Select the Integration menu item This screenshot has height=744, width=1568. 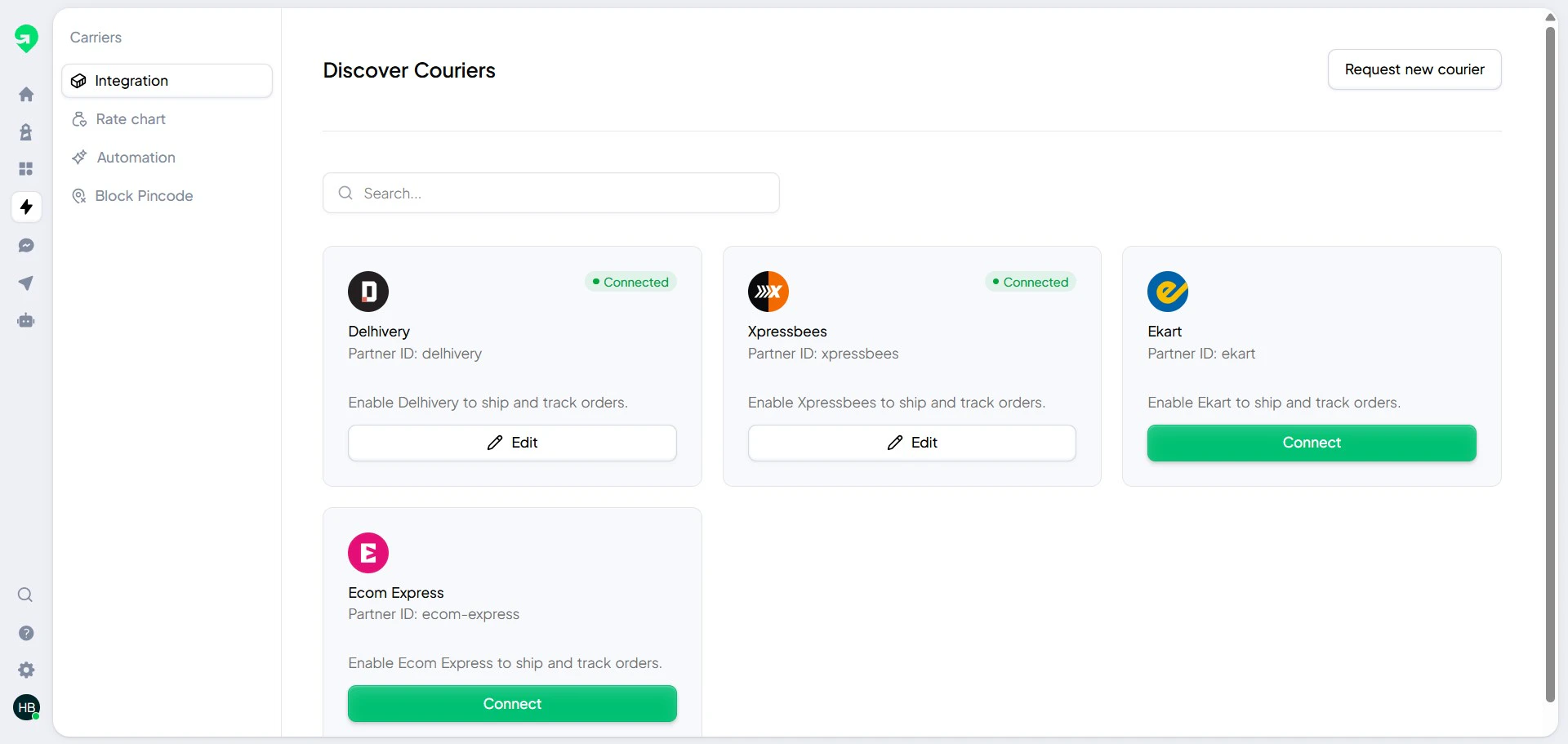point(167,81)
